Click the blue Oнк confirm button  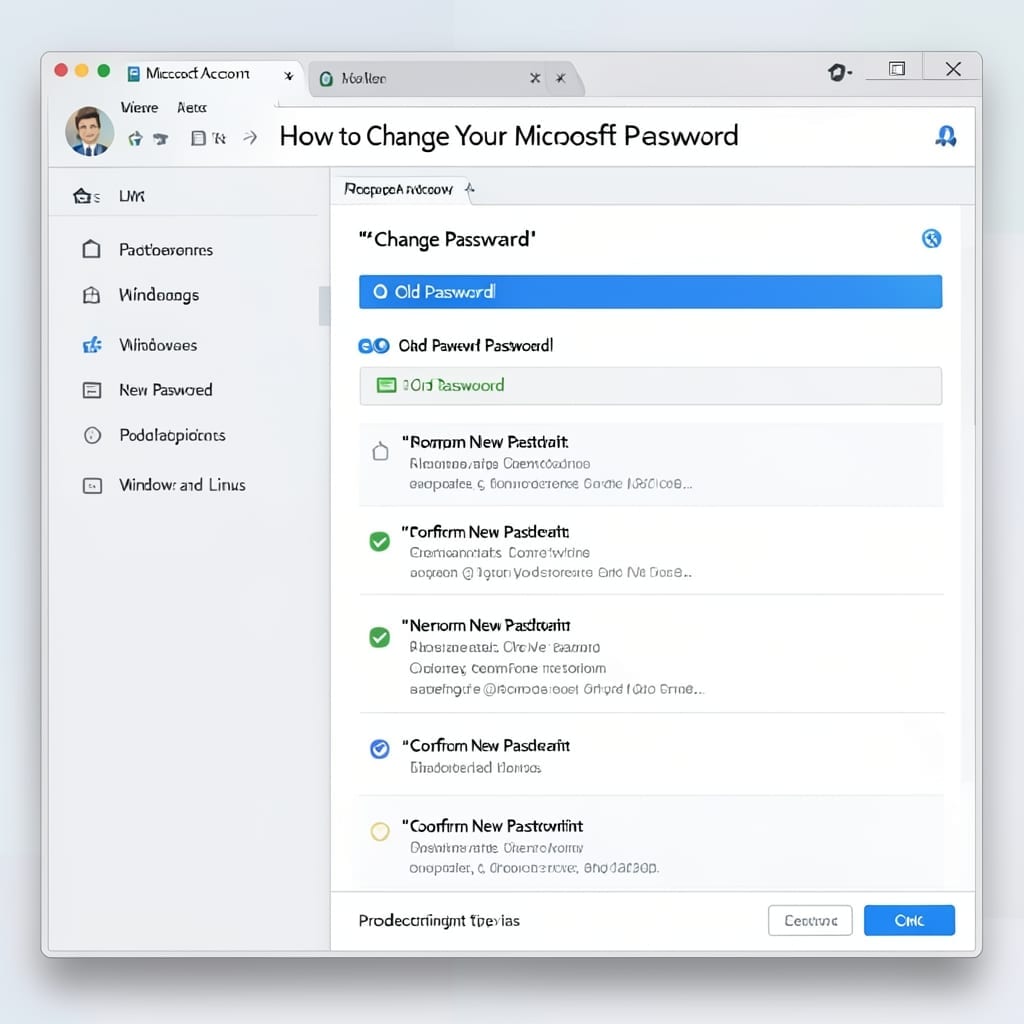tap(909, 920)
